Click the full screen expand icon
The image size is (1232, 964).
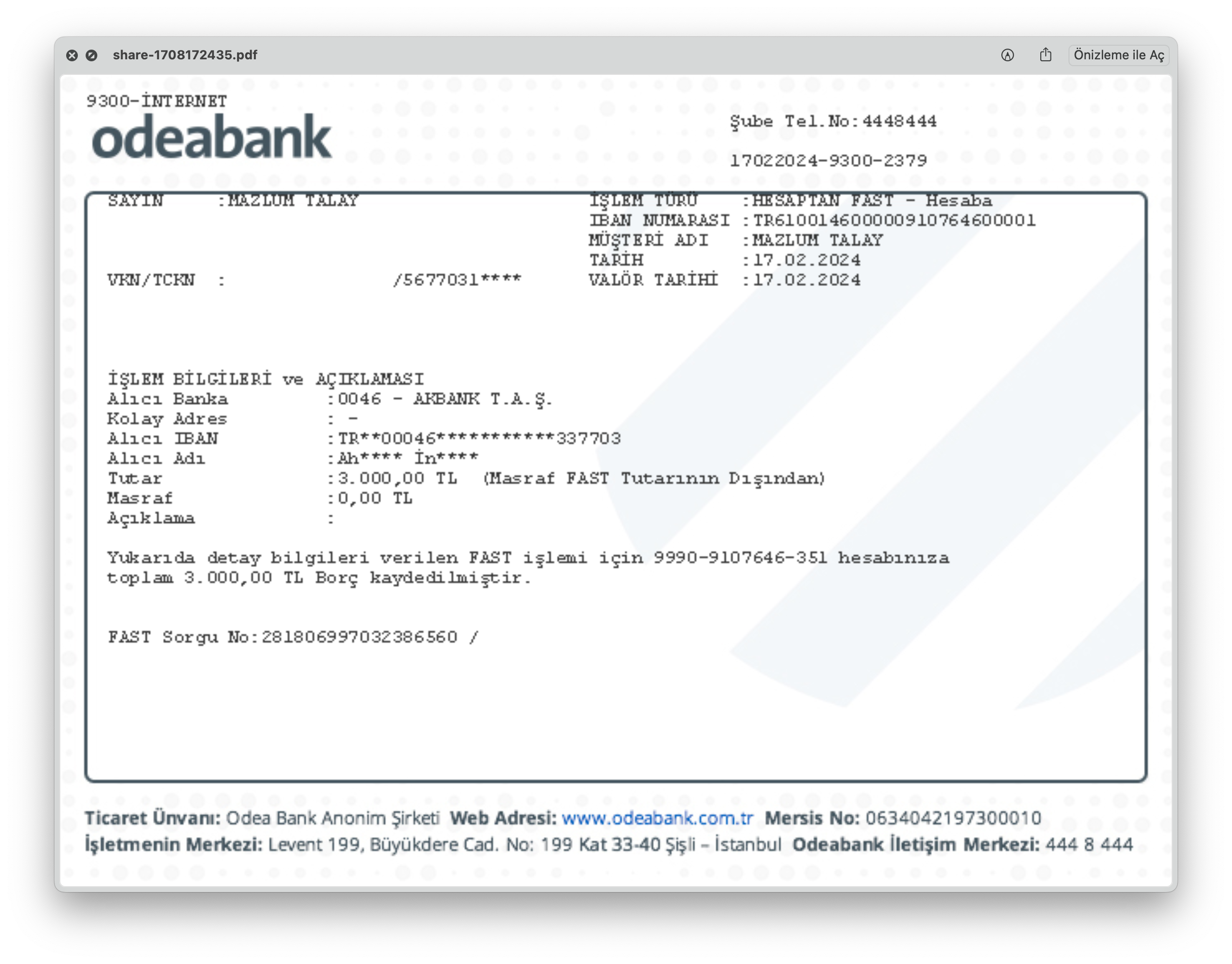pos(91,55)
